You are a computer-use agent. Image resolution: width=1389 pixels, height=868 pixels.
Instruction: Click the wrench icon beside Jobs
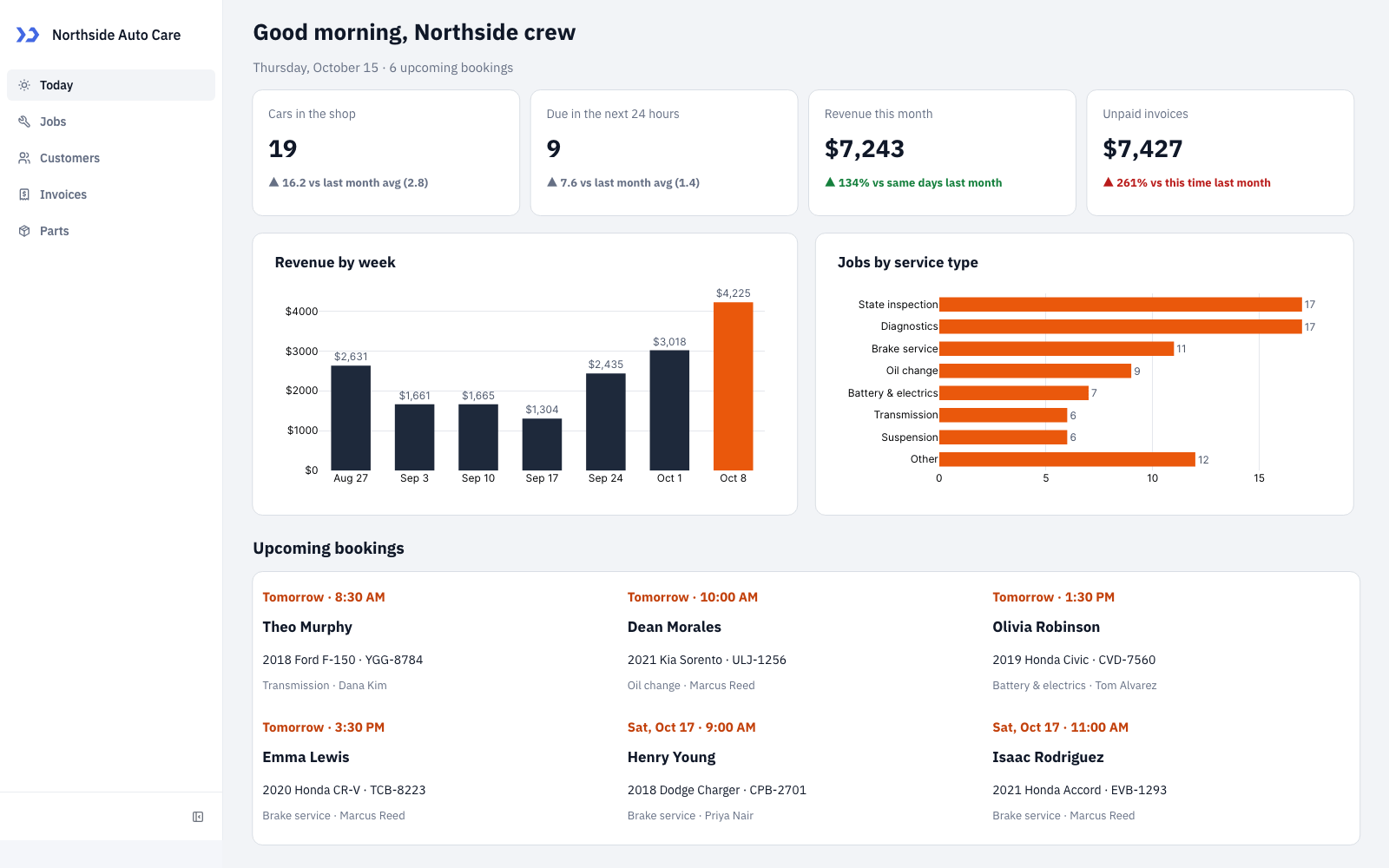[24, 122]
